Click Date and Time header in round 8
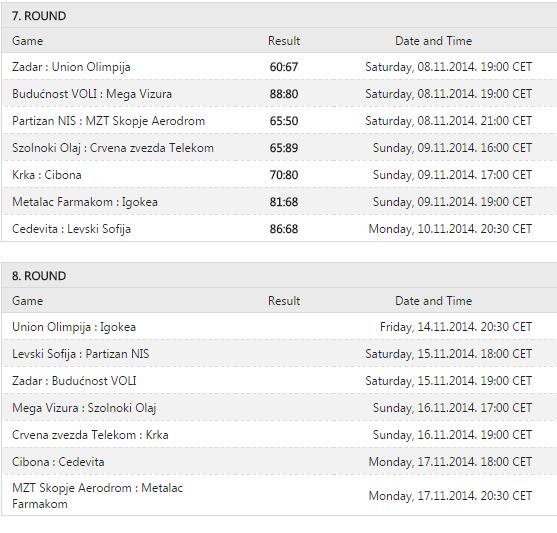 (x=433, y=301)
